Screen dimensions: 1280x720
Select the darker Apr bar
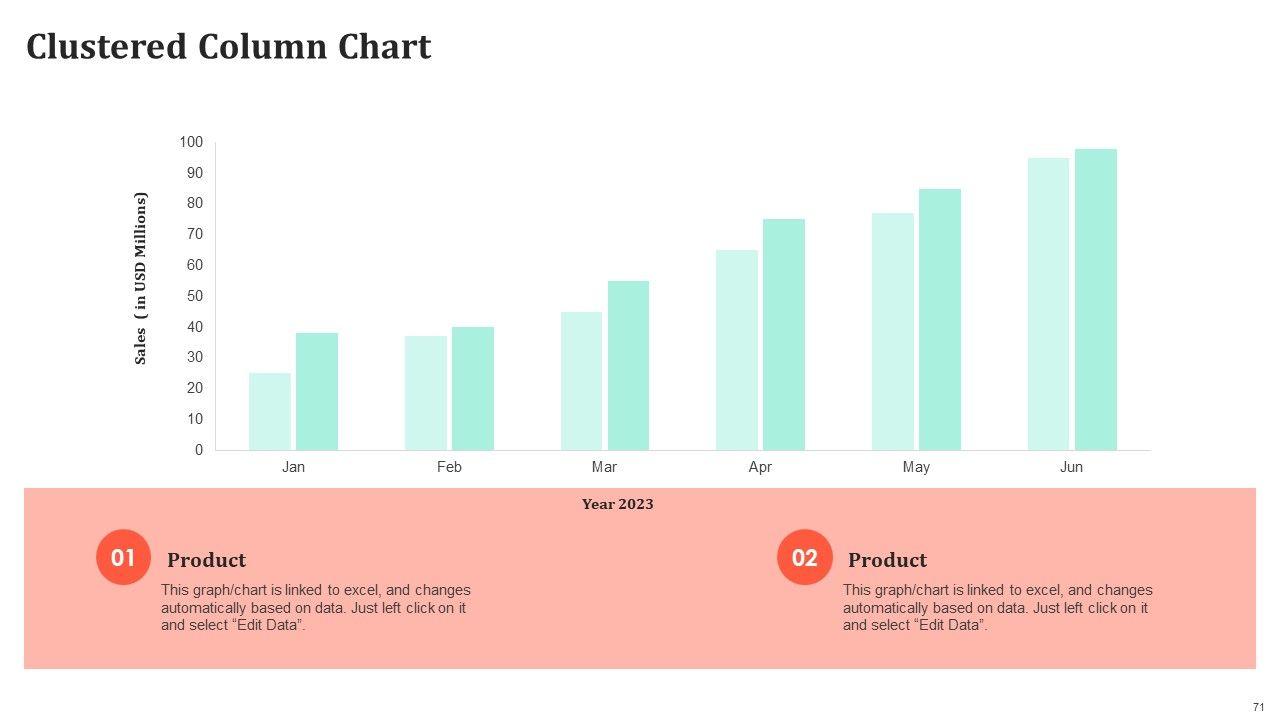[784, 335]
